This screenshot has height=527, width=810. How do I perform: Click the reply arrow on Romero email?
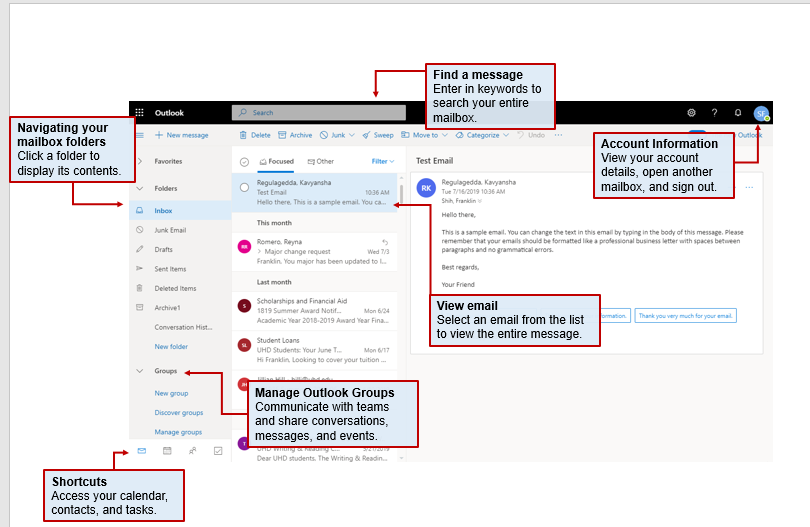[385, 242]
